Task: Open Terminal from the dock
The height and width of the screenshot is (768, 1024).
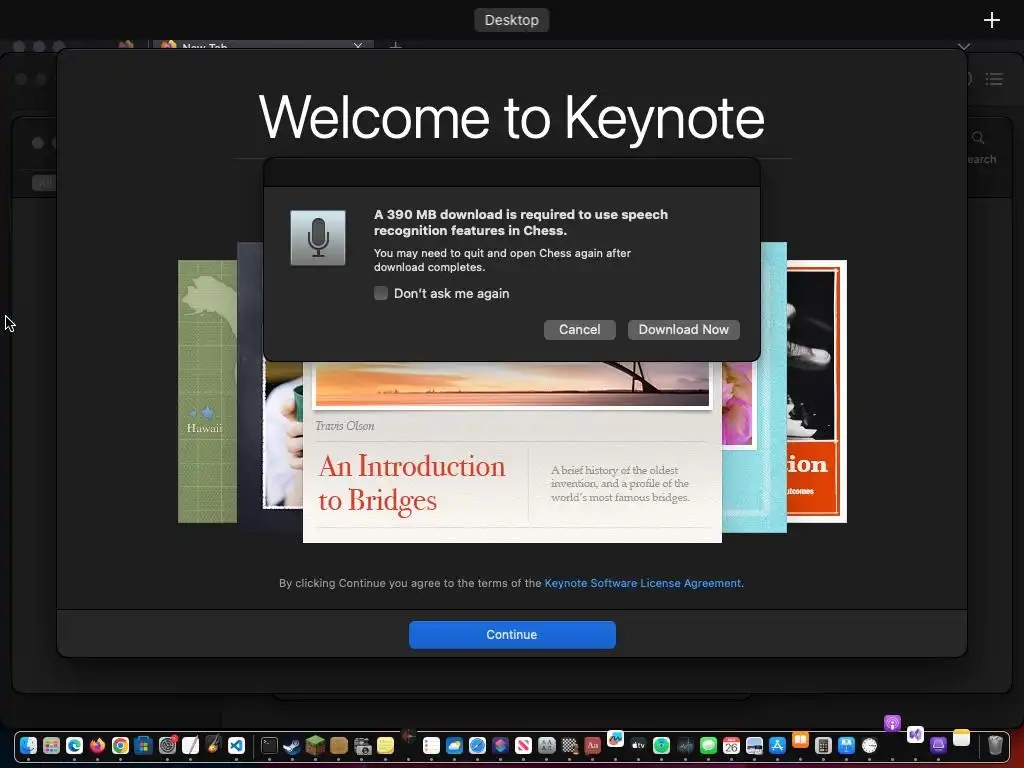Action: 269,745
